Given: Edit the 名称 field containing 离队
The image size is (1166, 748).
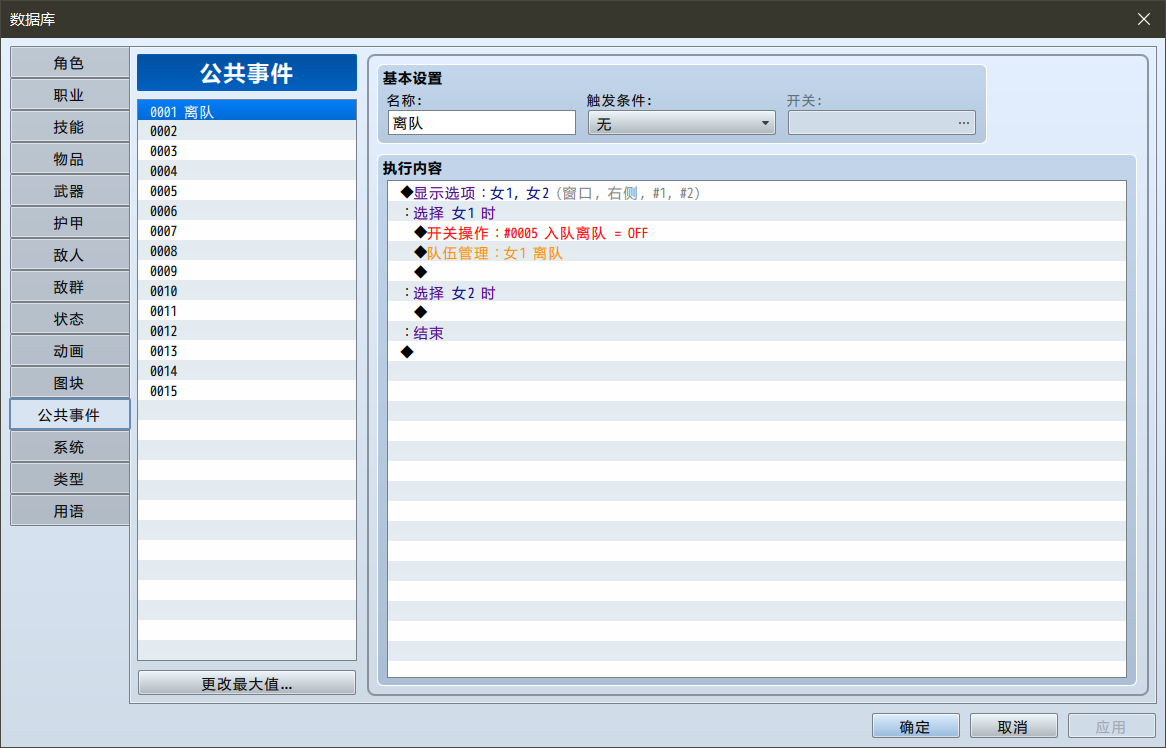Looking at the screenshot, I should 481,123.
